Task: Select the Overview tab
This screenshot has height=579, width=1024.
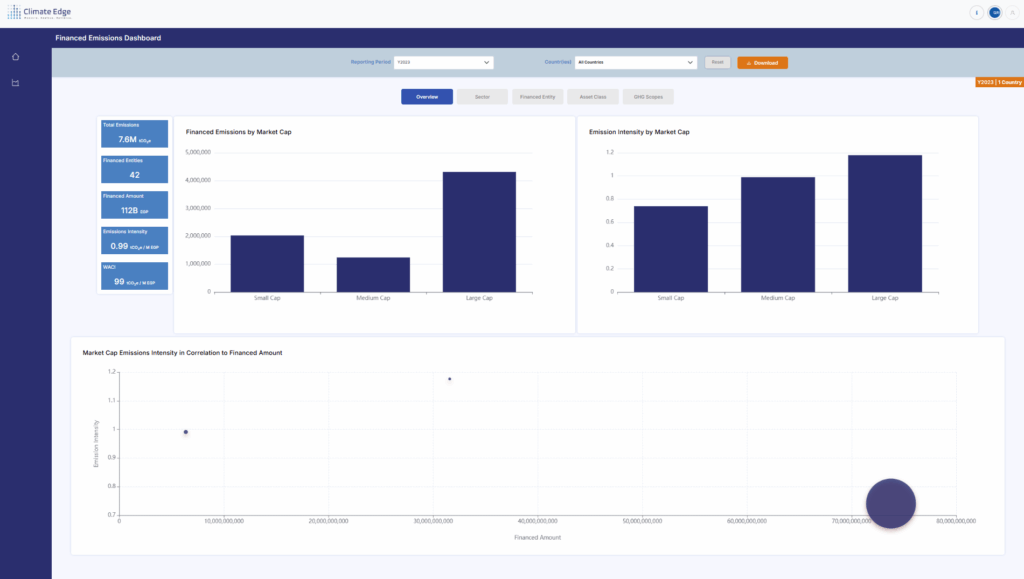Action: coord(427,96)
